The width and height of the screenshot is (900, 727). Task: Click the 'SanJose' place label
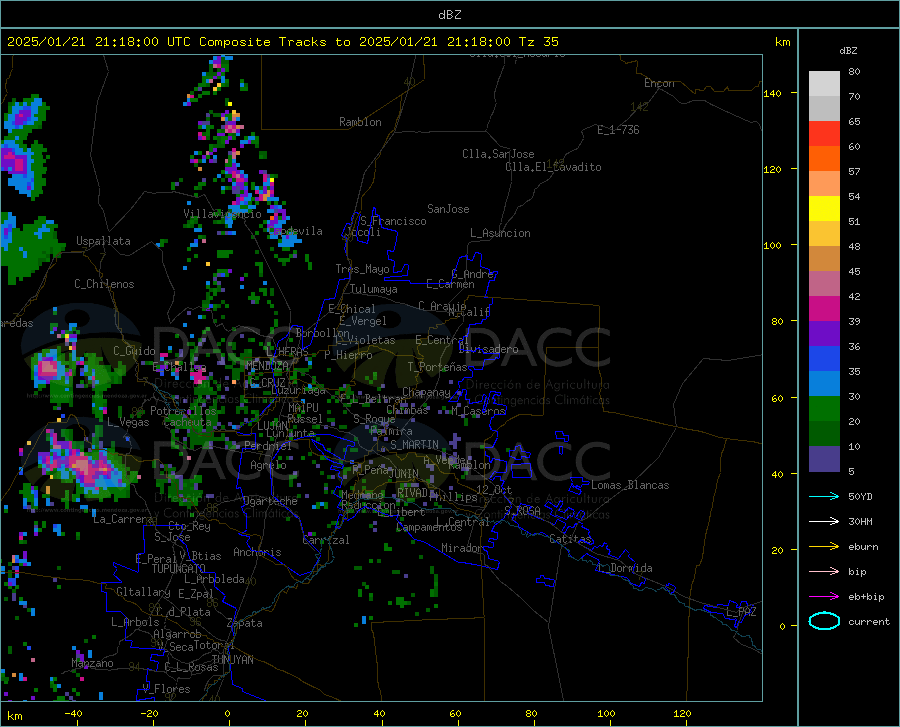tap(448, 209)
